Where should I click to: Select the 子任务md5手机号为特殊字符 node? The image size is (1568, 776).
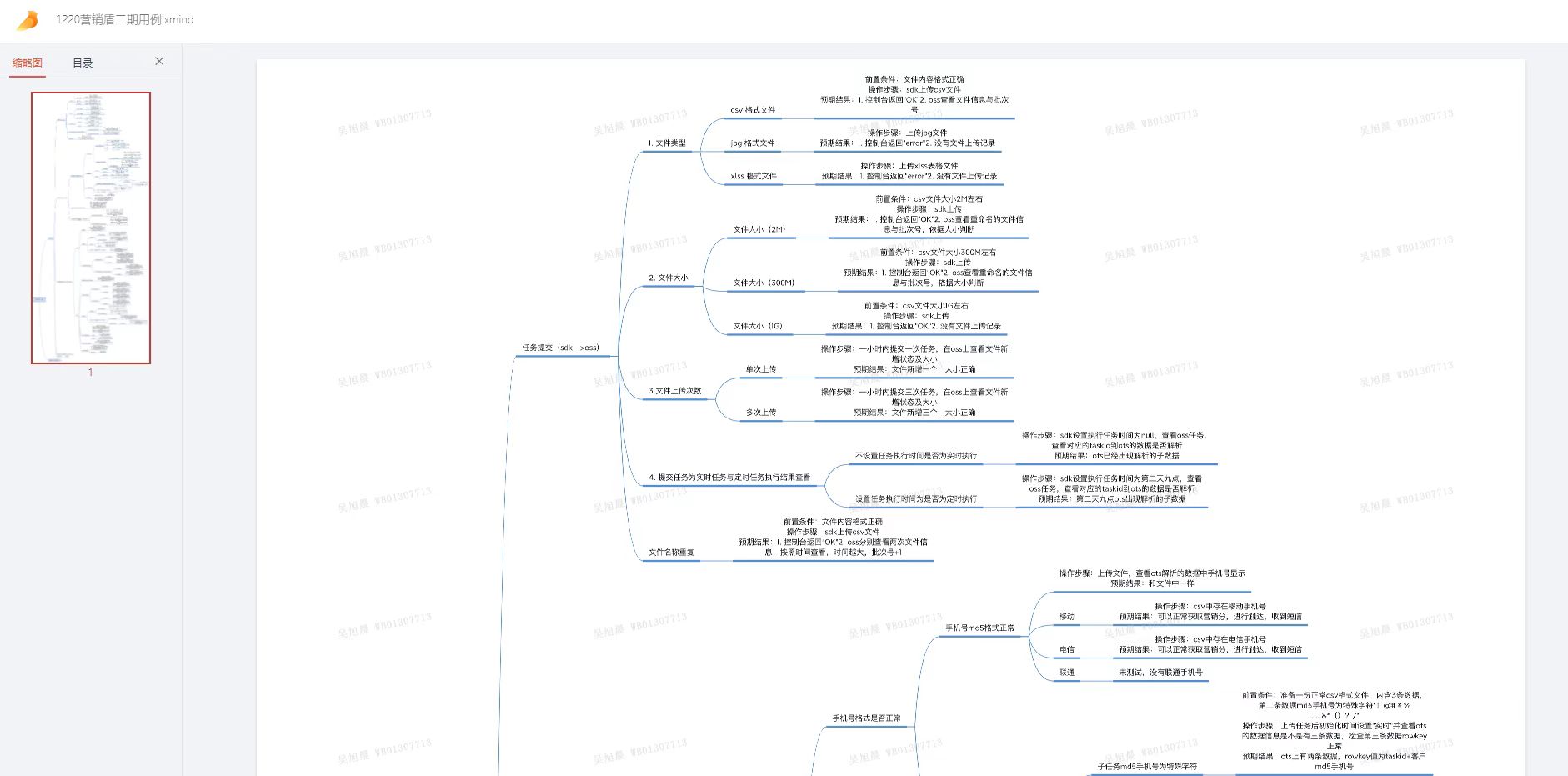coord(1147,767)
